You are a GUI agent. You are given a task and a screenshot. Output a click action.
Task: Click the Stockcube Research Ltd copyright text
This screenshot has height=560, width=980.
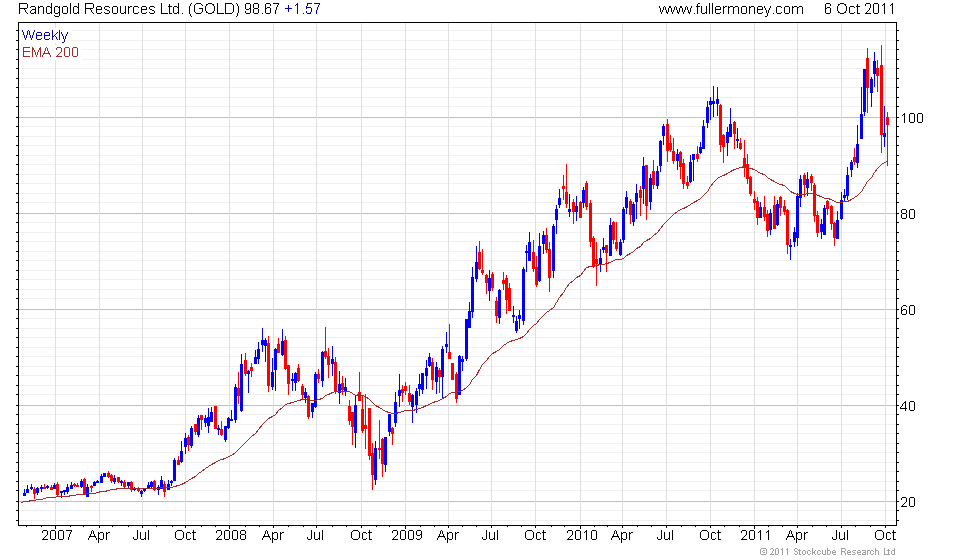(827, 552)
